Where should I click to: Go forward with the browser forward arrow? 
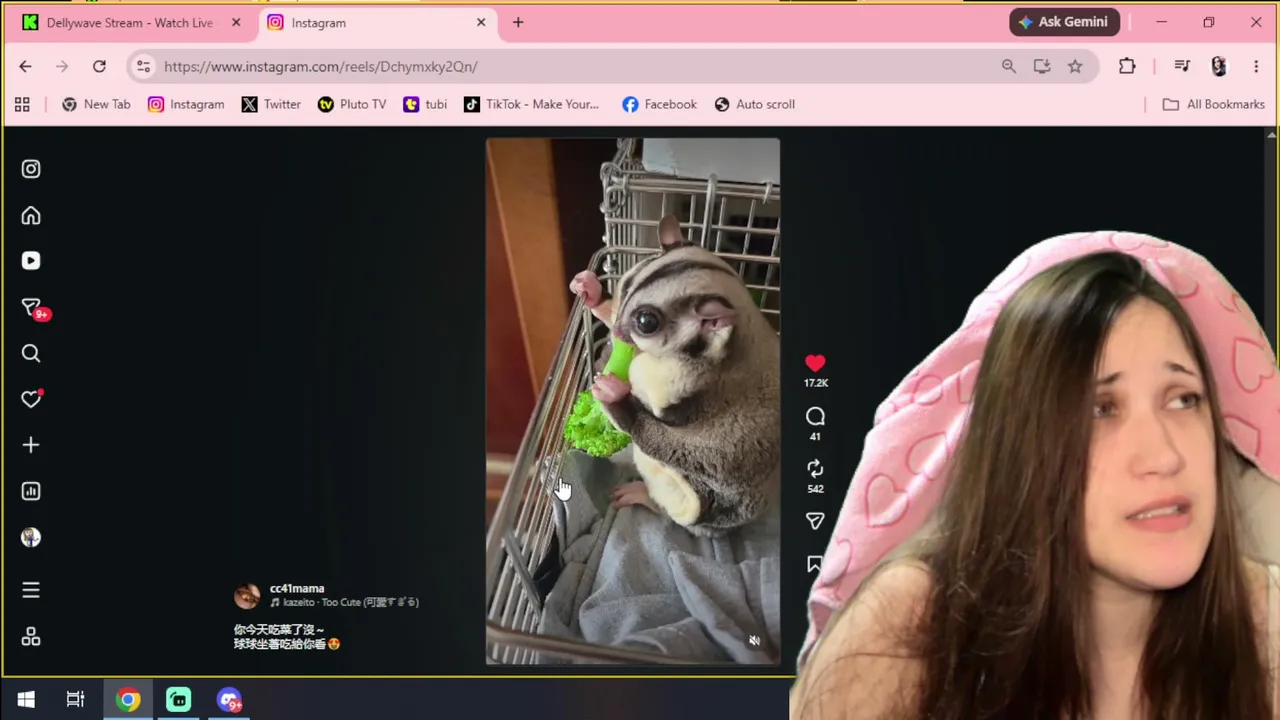[62, 66]
